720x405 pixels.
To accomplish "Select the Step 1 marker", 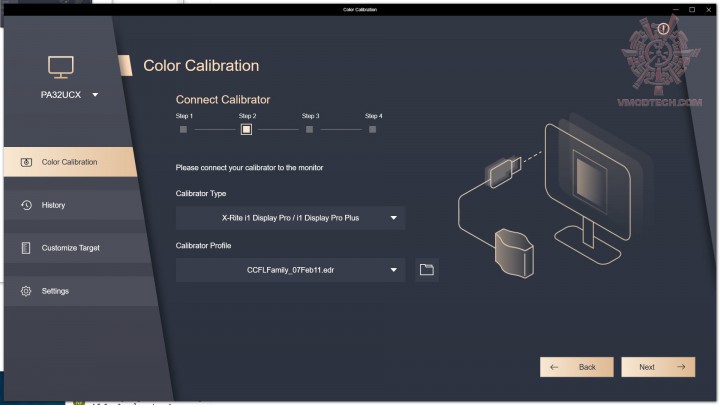I will click(183, 129).
